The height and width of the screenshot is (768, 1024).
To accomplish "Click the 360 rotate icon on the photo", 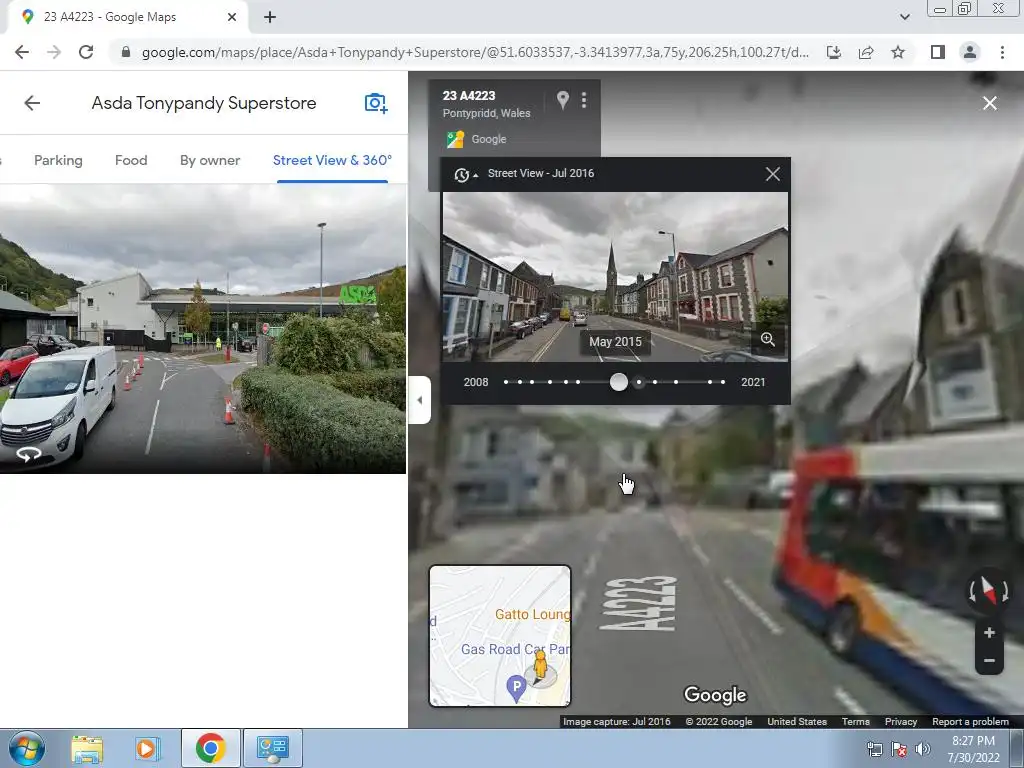I will [29, 454].
